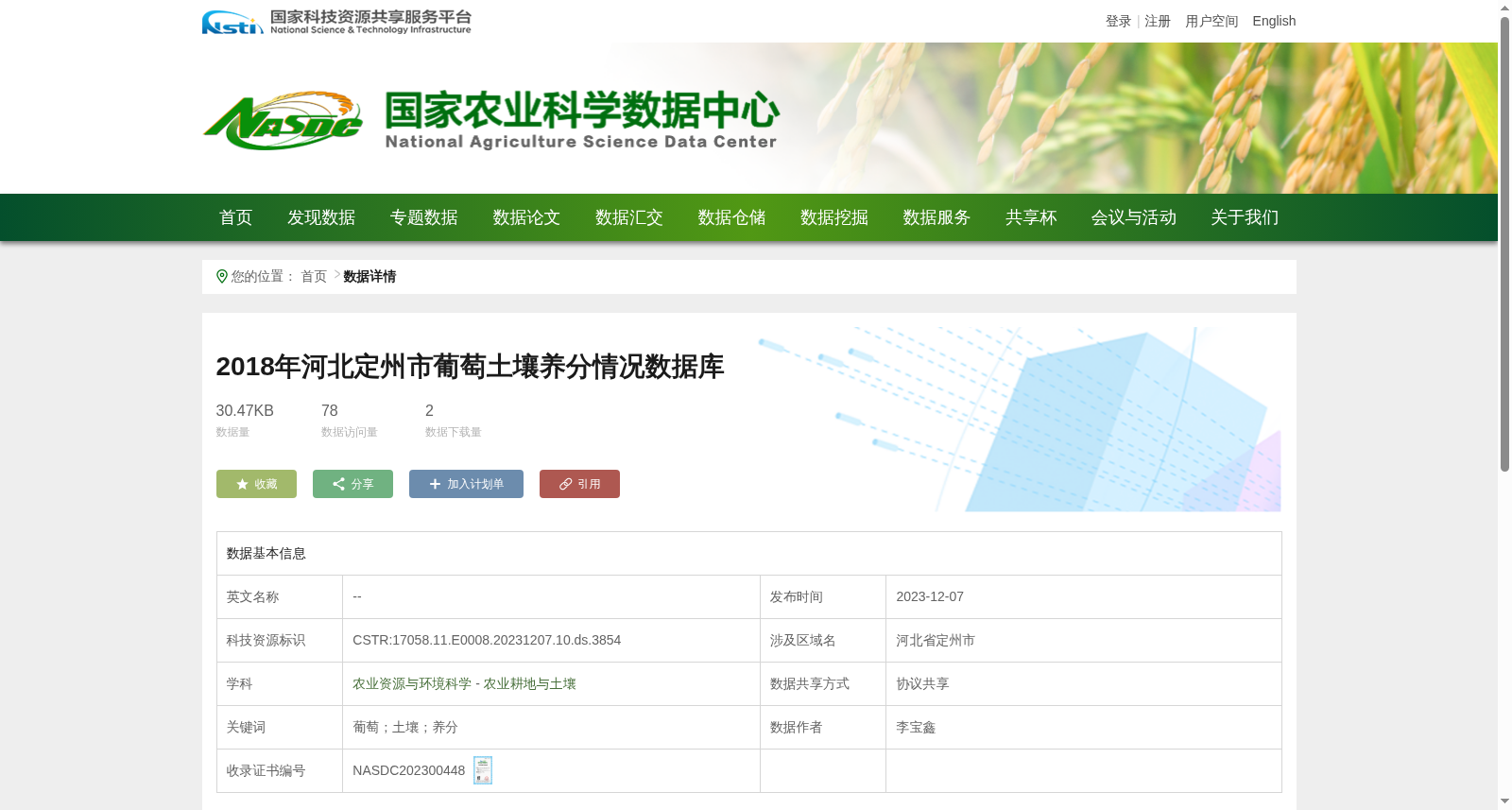Open the 发现数据 menu item
Viewport: 1512px width, 810px height.
click(321, 217)
